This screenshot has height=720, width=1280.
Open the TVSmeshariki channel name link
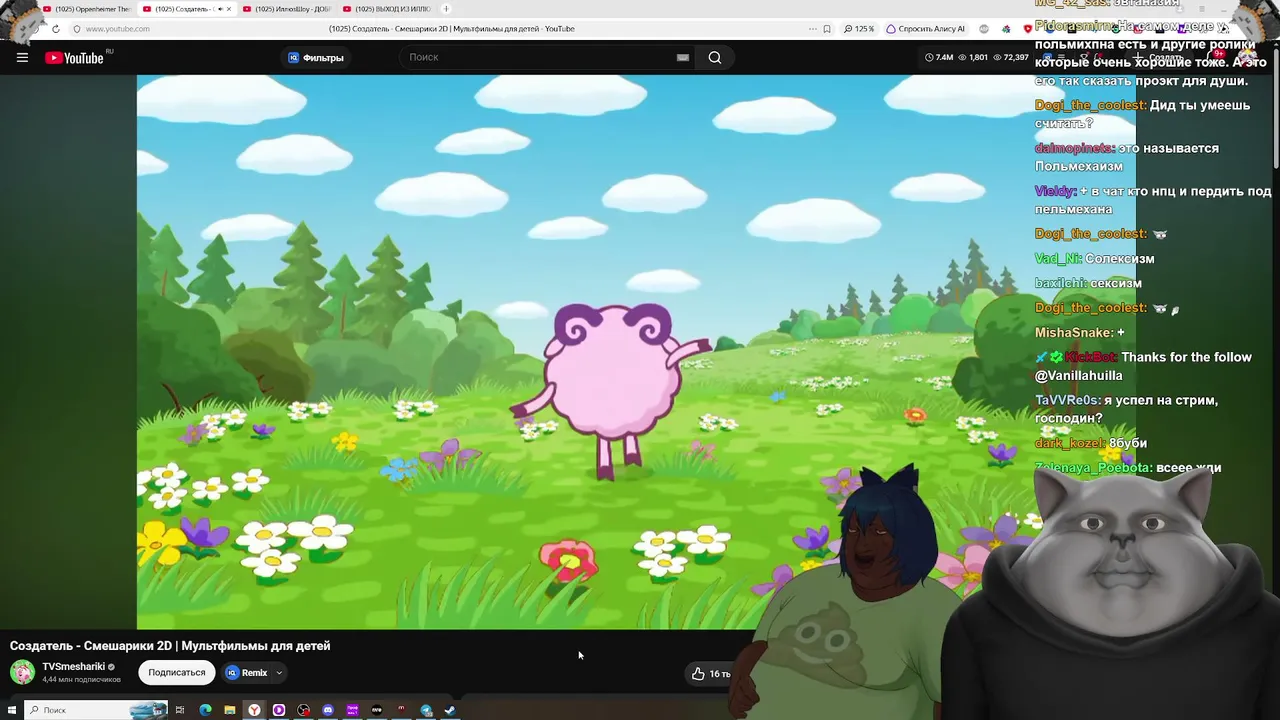pos(73,666)
